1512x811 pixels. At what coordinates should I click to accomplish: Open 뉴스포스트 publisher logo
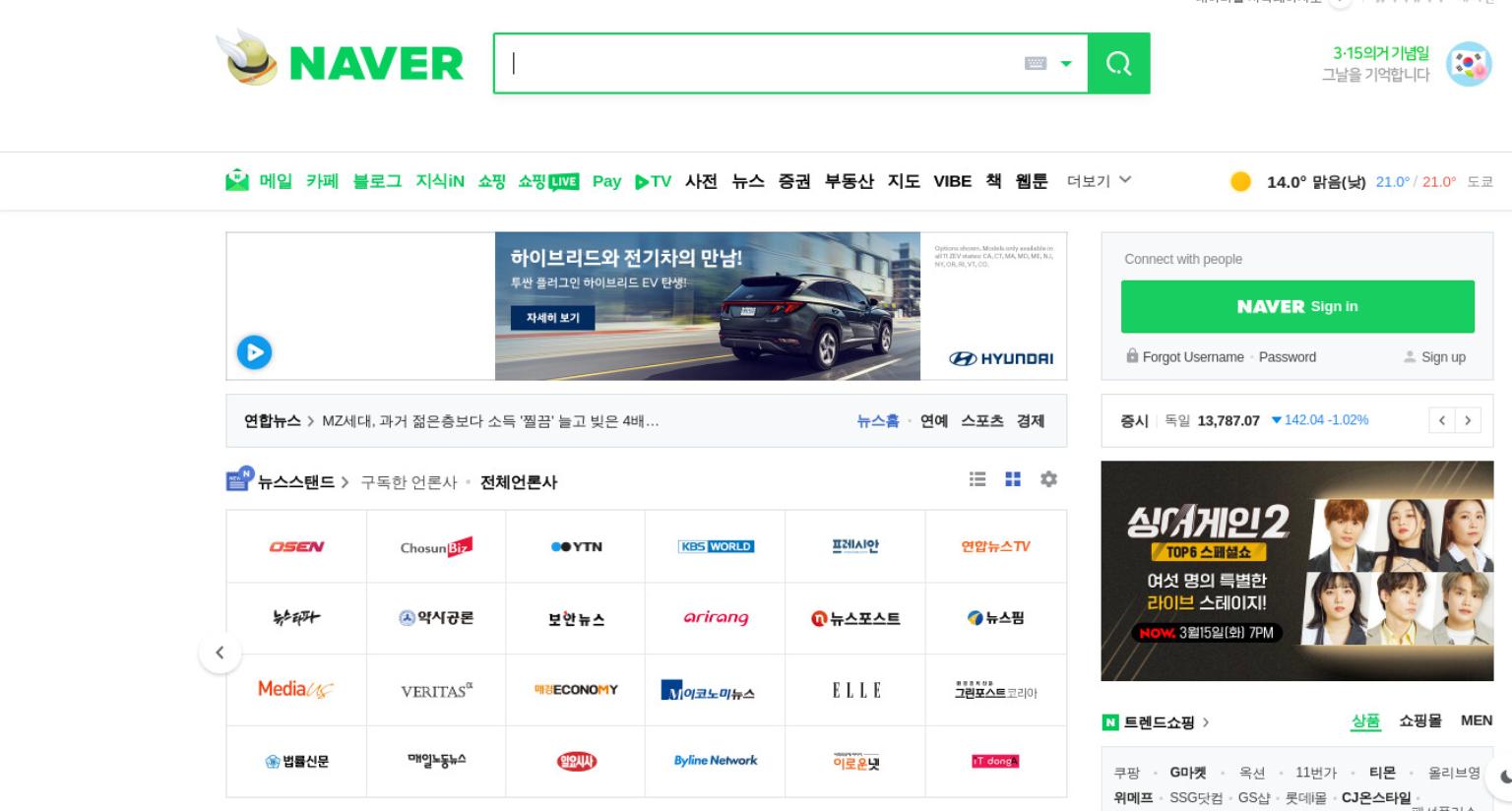click(x=855, y=618)
